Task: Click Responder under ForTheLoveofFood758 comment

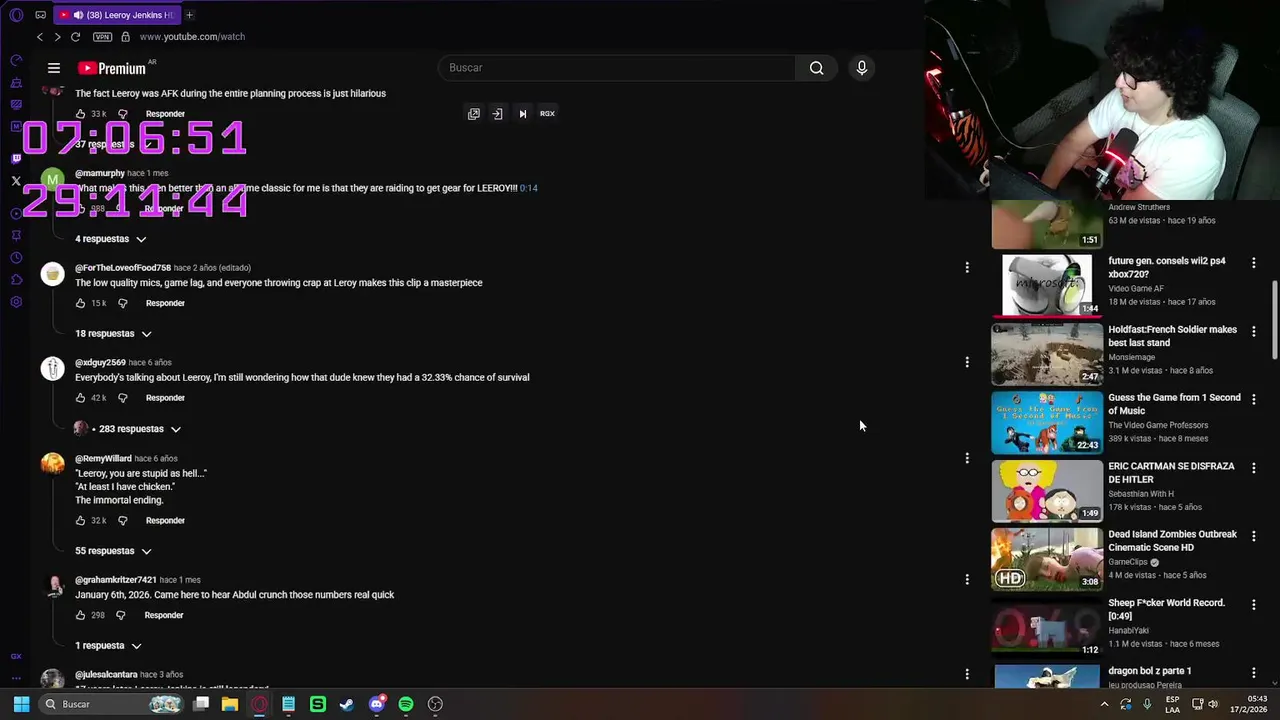Action: (165, 303)
